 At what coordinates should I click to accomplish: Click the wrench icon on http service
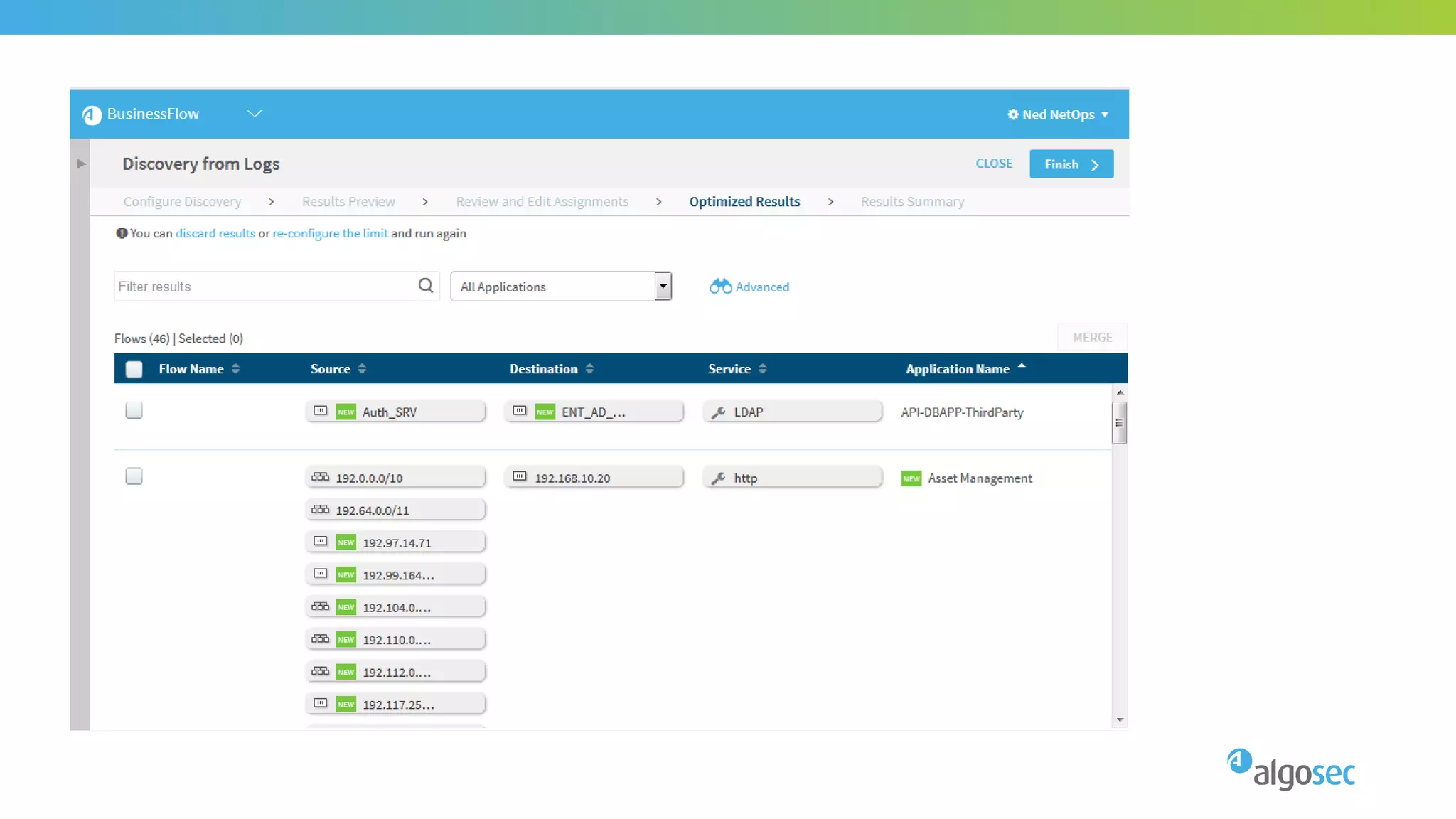[719, 478]
